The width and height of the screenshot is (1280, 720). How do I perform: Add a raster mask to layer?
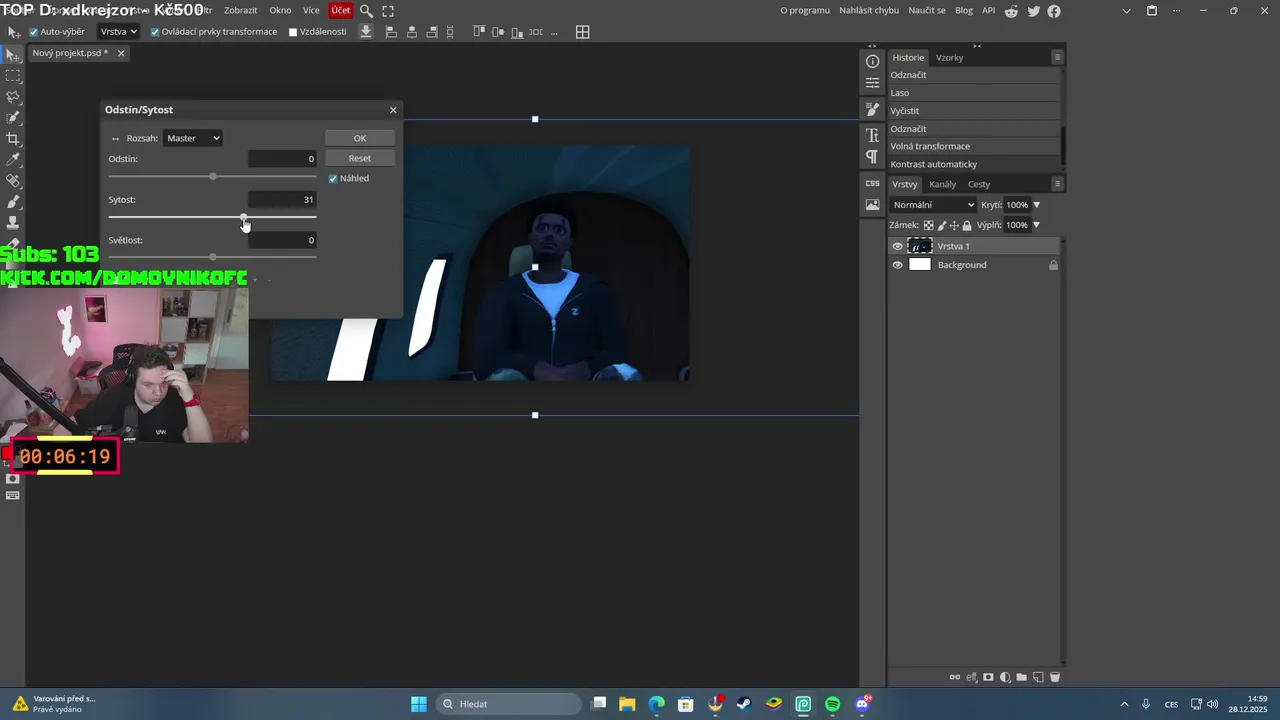pyautogui.click(x=989, y=677)
